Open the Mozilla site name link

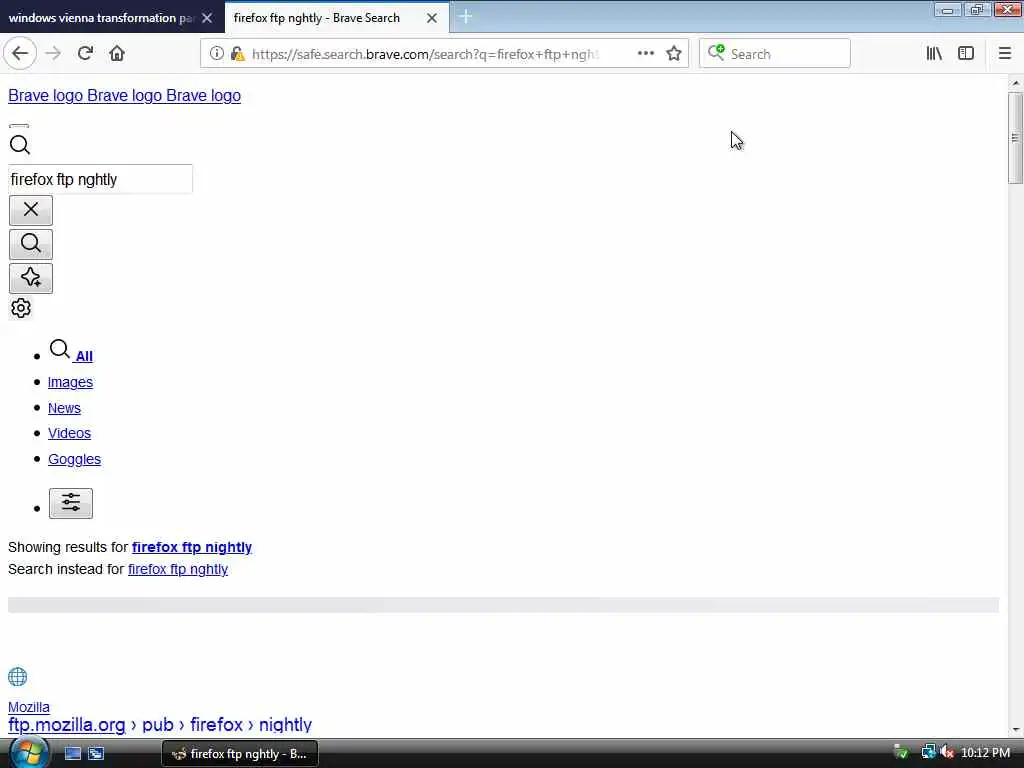pyautogui.click(x=29, y=707)
